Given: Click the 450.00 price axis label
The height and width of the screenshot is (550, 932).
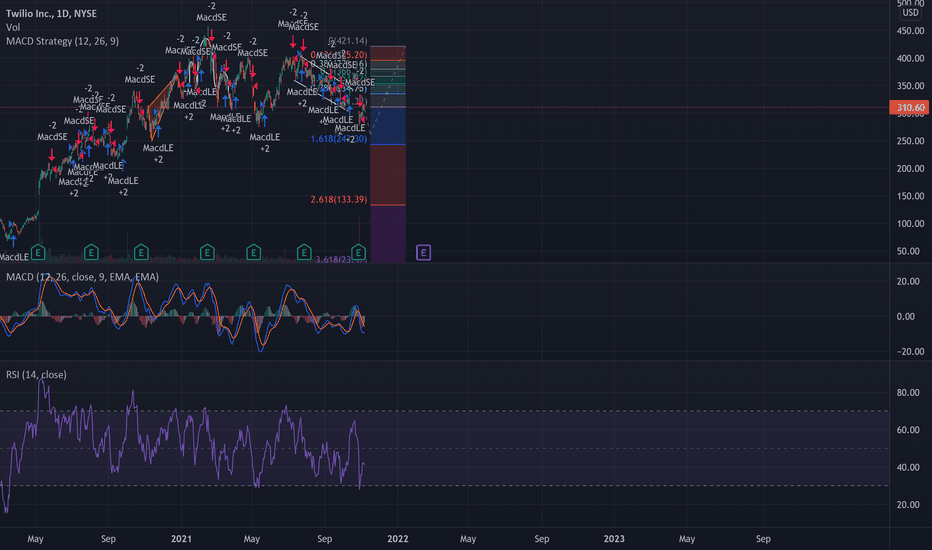Looking at the screenshot, I should [910, 31].
